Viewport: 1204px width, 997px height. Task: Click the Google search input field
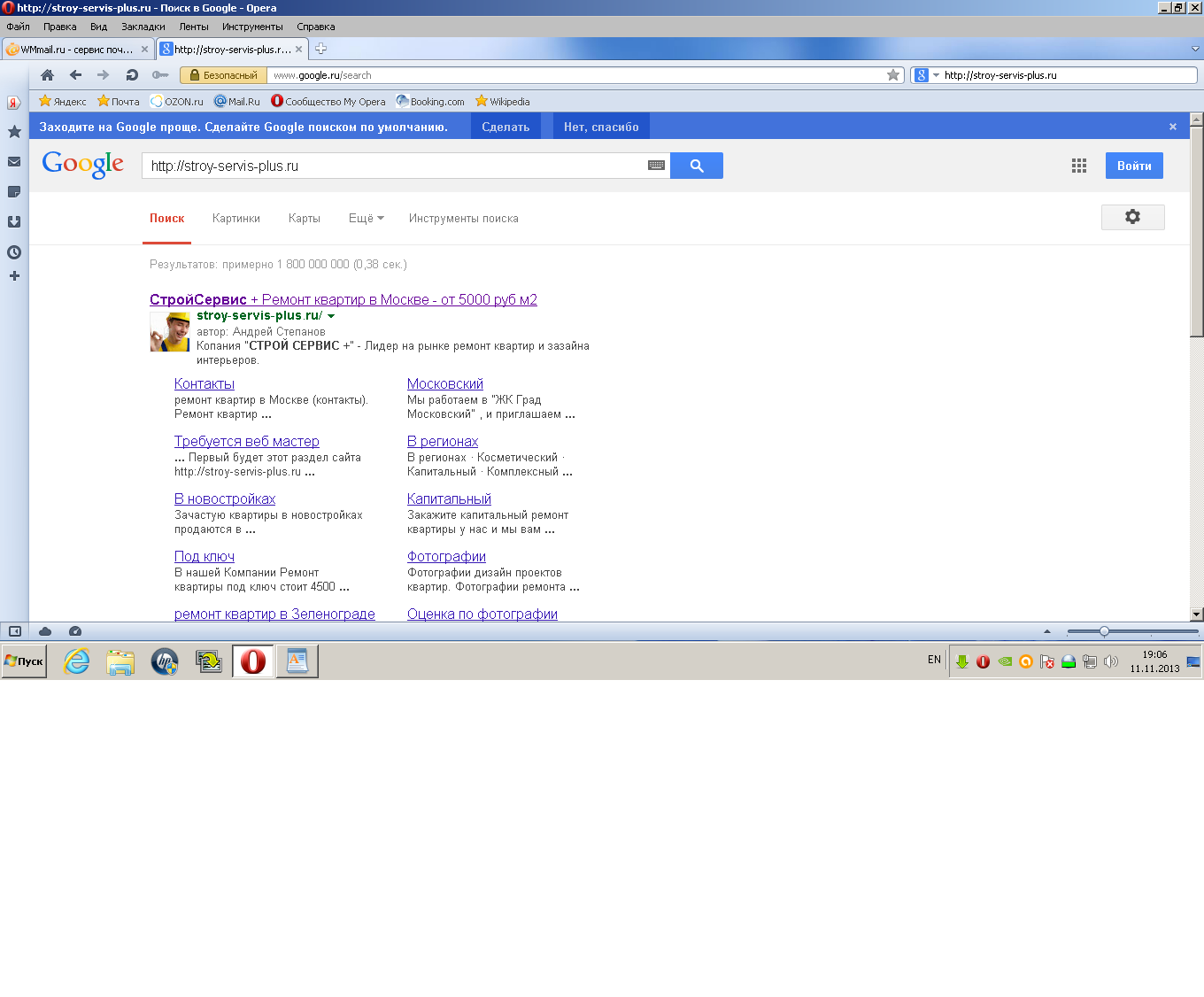395,166
